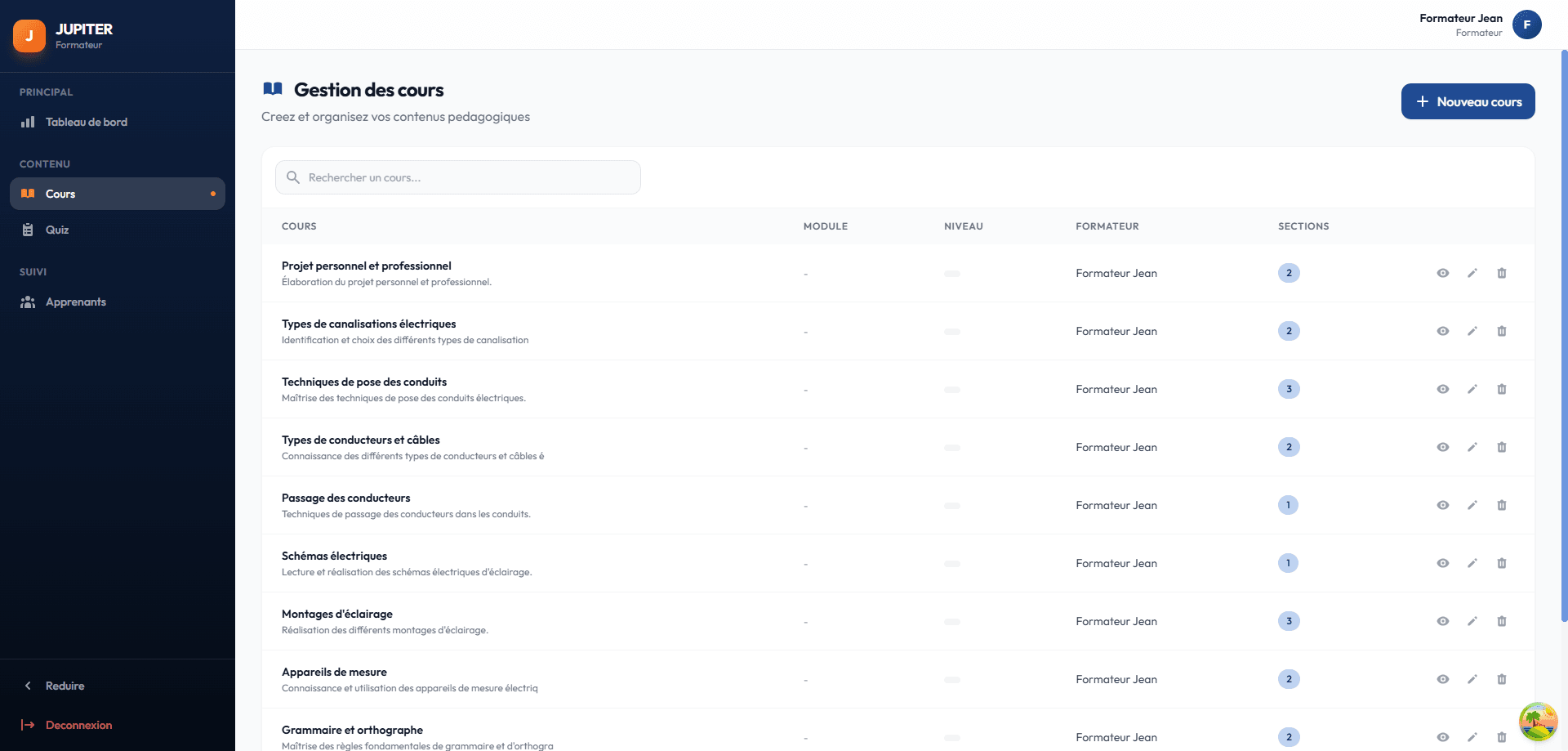Click Formateur Jean in Montages d'éclairage row
This screenshot has height=751, width=1568.
1116,621
